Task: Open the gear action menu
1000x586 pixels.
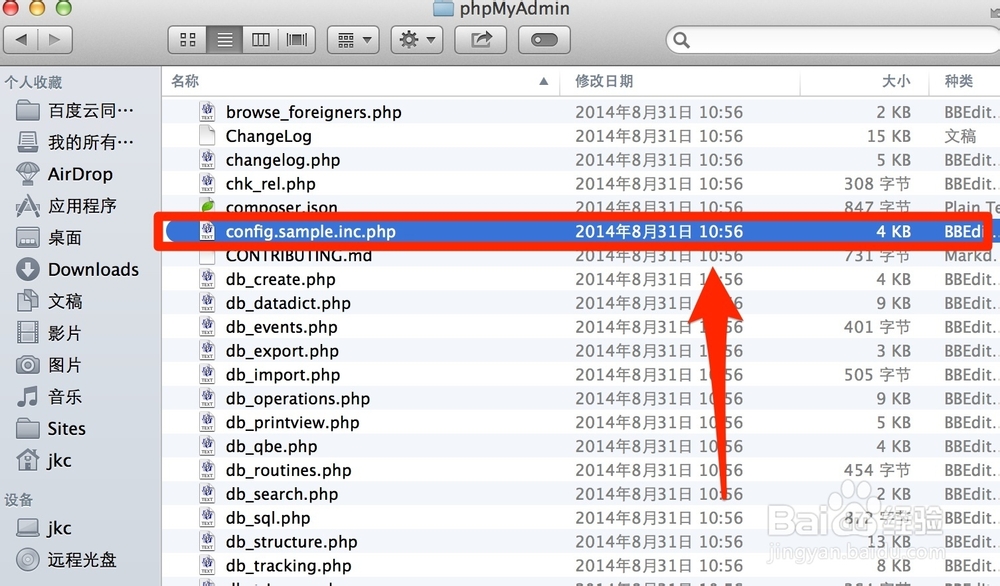Action: (x=416, y=40)
